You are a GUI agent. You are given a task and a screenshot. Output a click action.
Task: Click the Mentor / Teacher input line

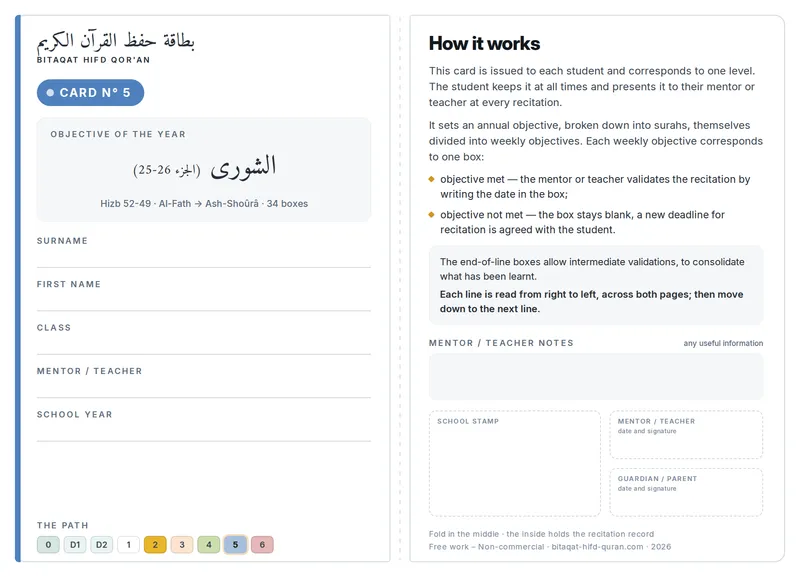(204, 388)
